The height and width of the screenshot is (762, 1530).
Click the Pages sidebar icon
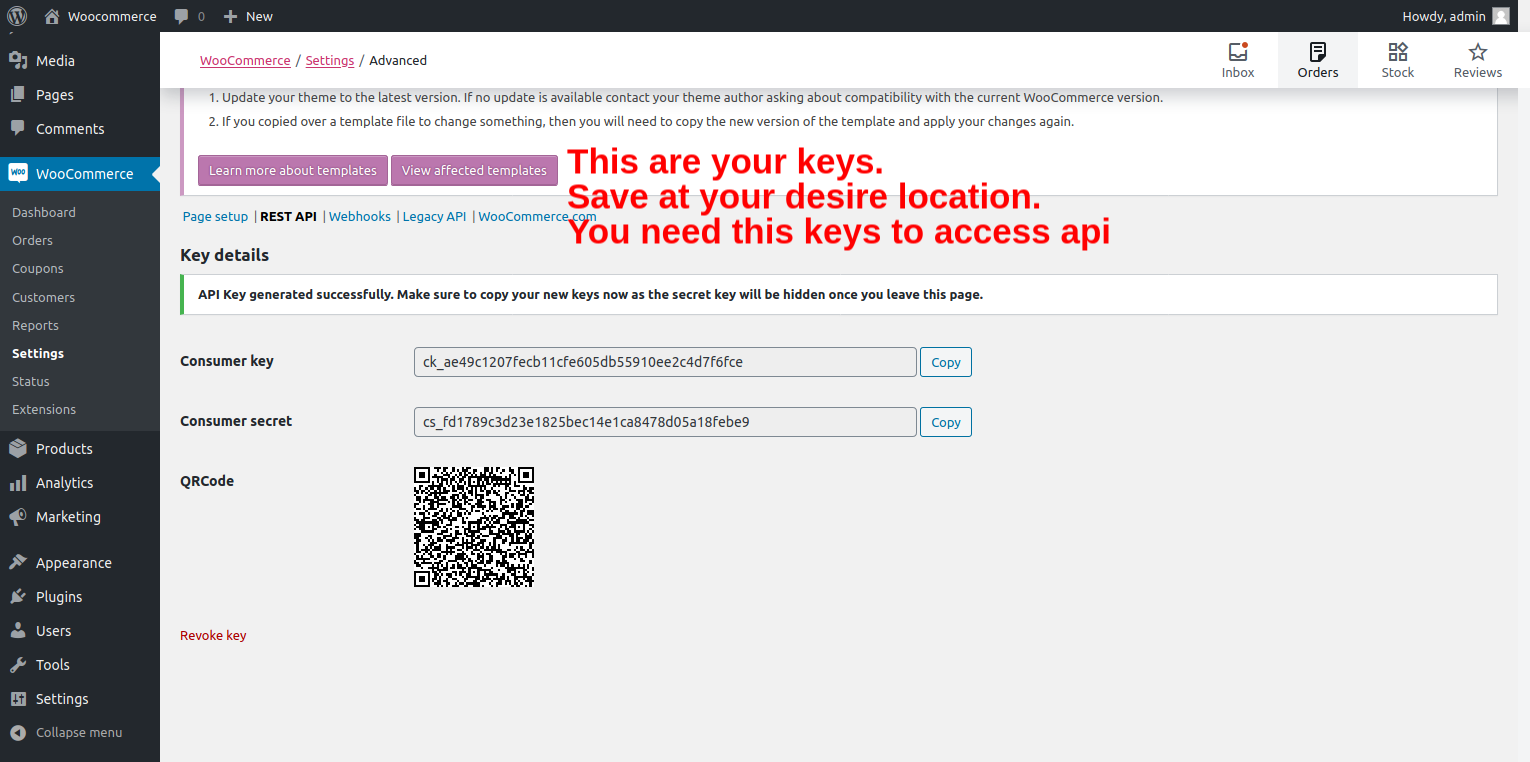coord(18,95)
